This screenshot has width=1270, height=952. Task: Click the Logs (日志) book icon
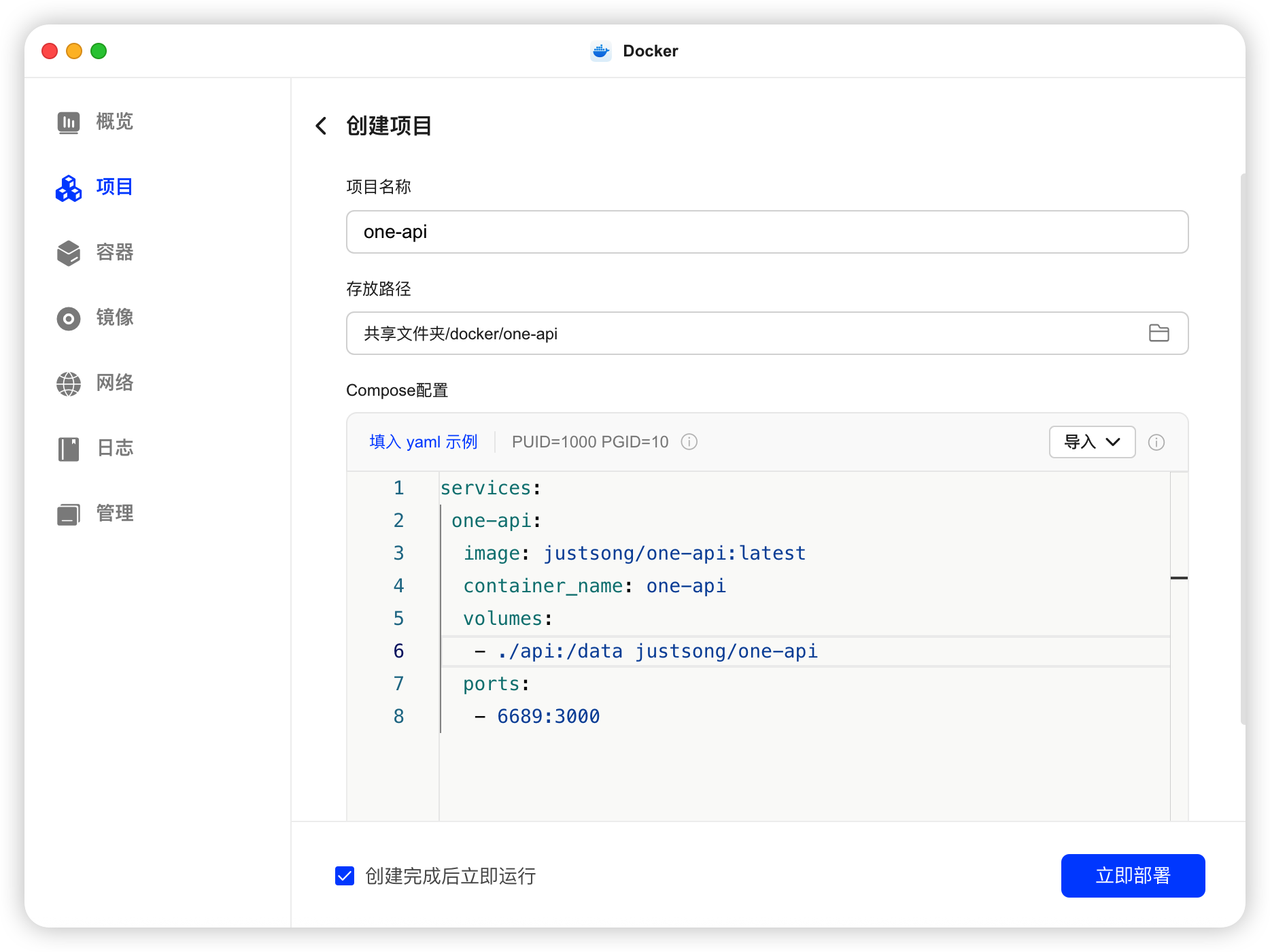(69, 449)
